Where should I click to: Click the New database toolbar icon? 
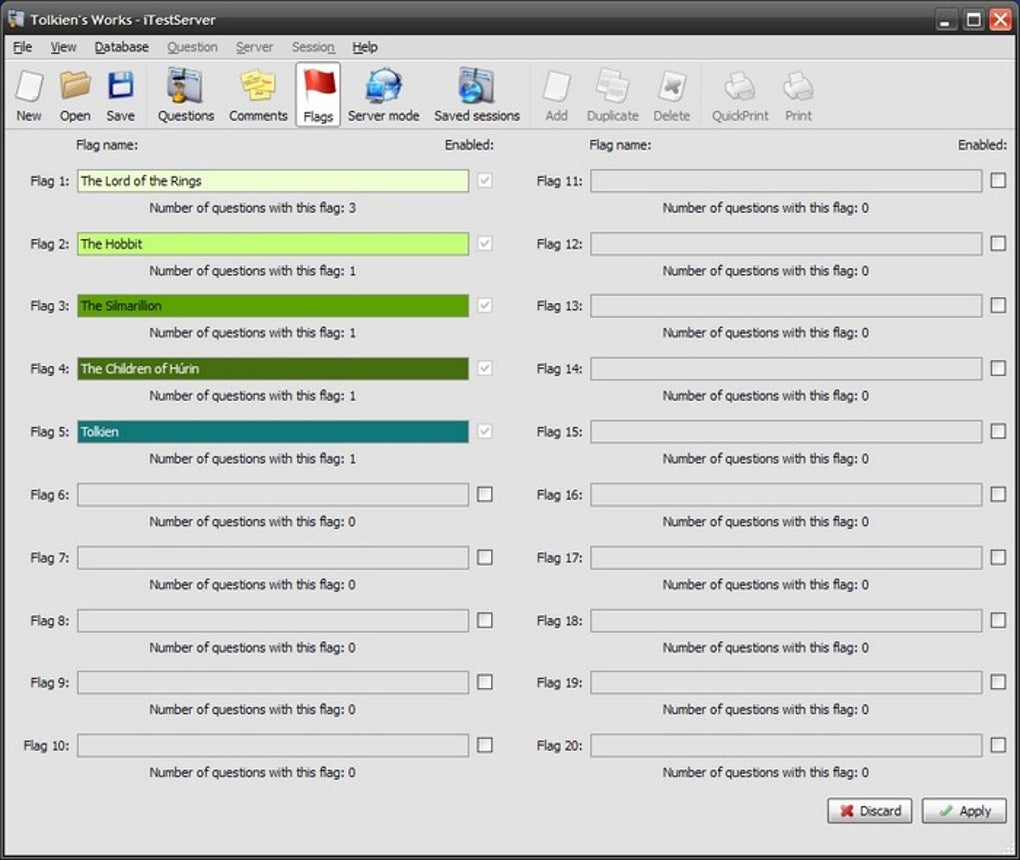[x=29, y=95]
